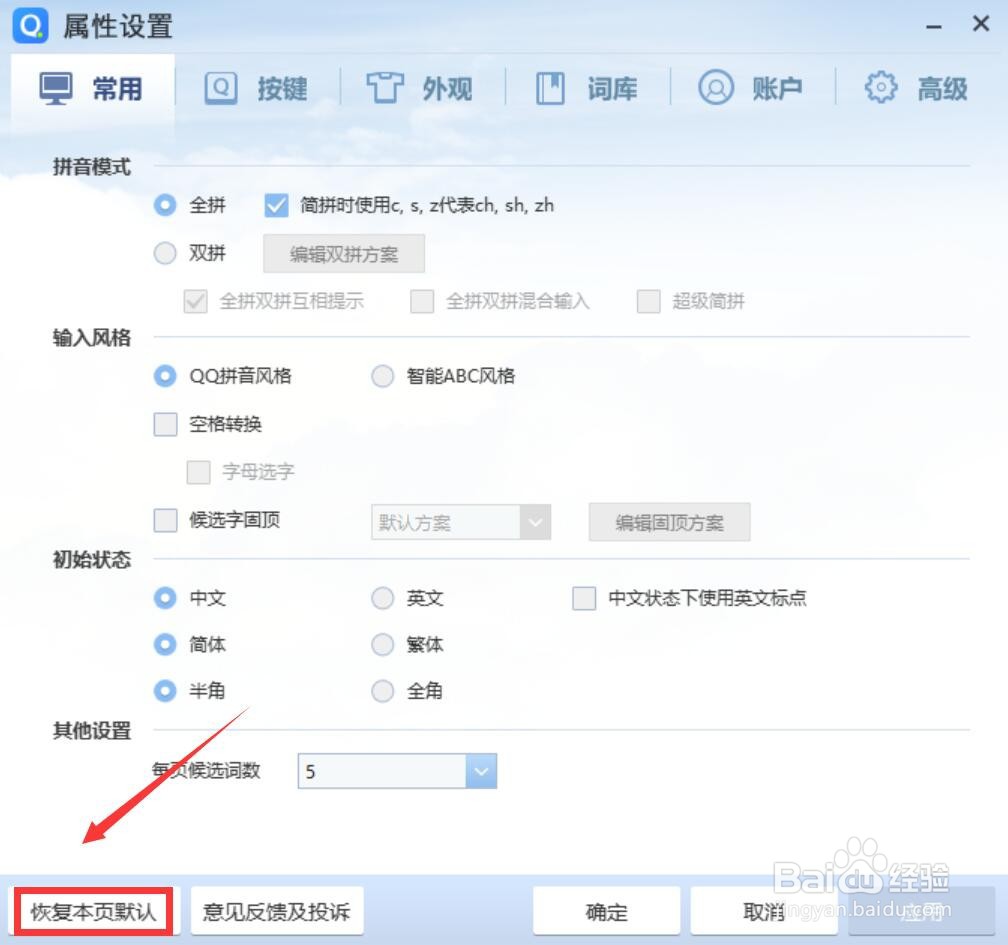
Task: Select 全角 mode
Action: [382, 691]
